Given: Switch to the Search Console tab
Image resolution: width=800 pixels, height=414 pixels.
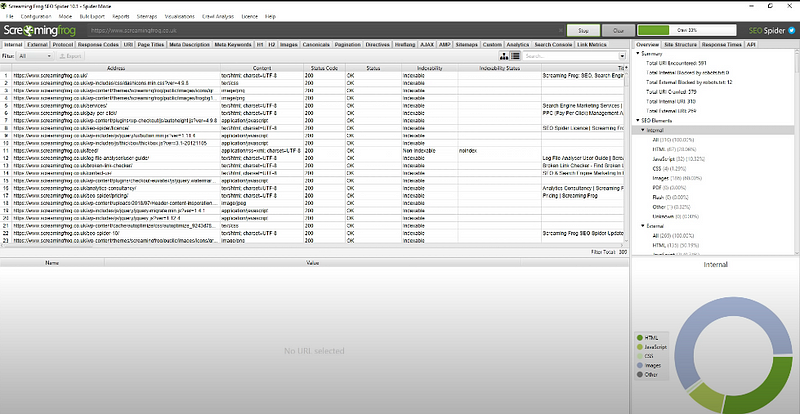Looking at the screenshot, I should coord(553,45).
